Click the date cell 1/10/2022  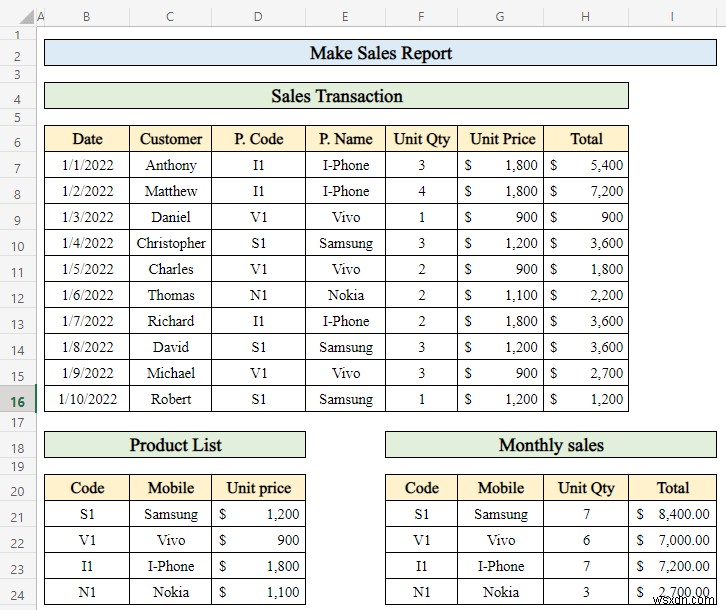(x=87, y=398)
